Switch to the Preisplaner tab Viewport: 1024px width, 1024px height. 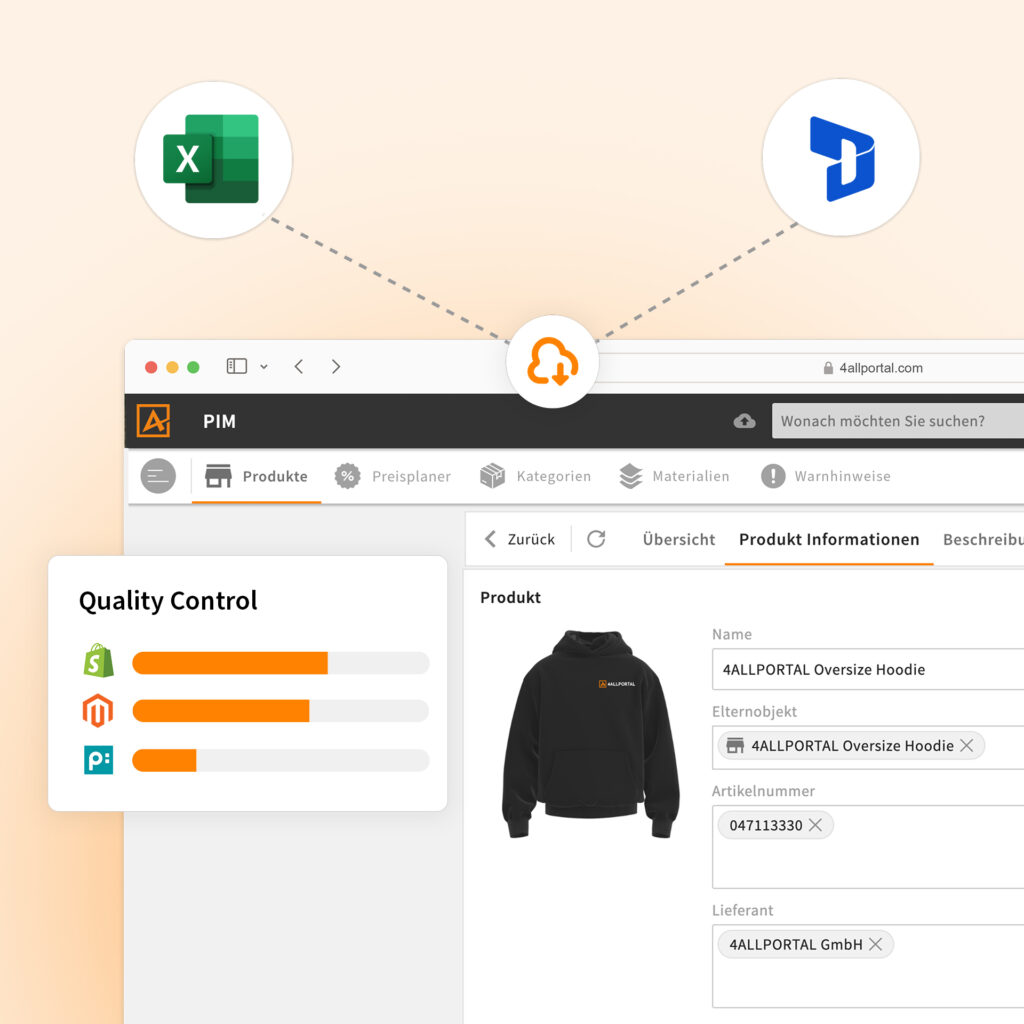point(393,477)
